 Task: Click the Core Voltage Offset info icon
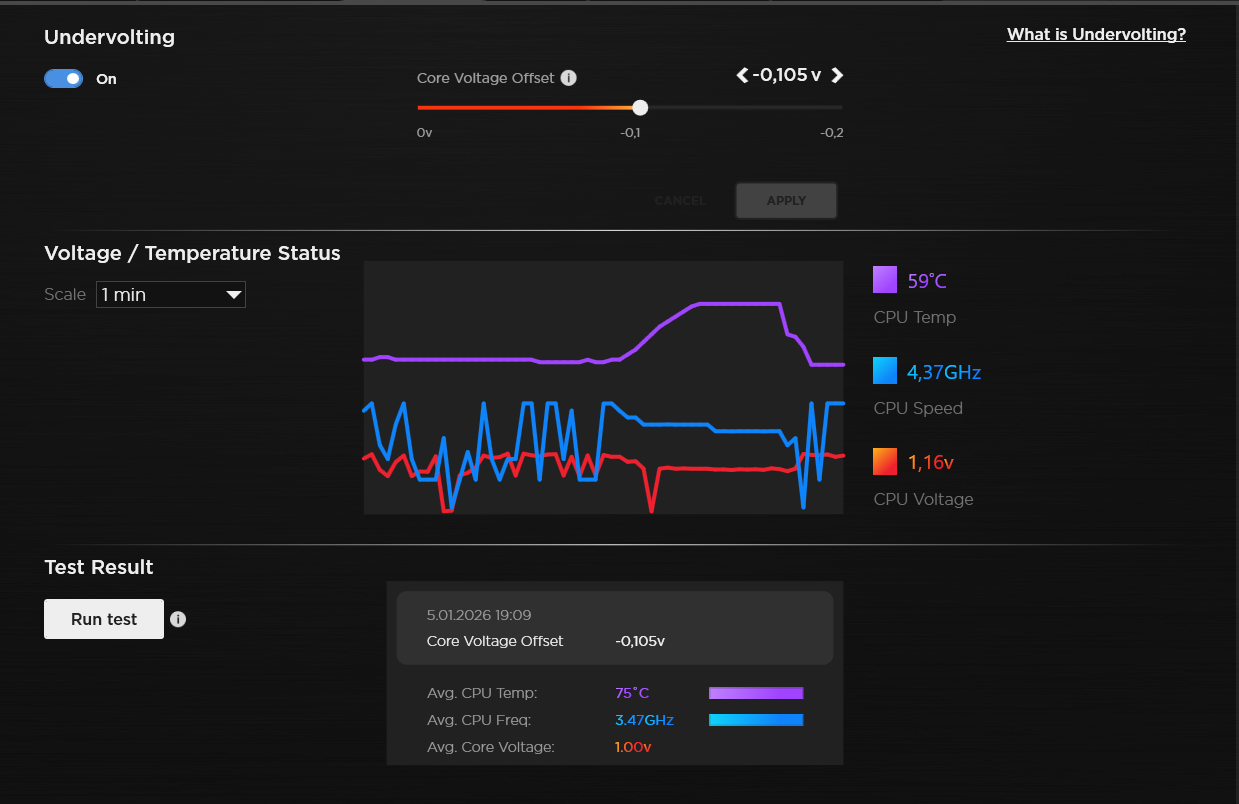pyautogui.click(x=568, y=78)
